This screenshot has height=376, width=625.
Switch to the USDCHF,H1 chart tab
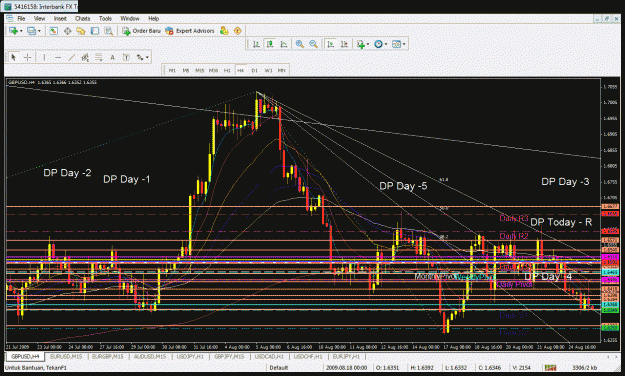point(308,356)
